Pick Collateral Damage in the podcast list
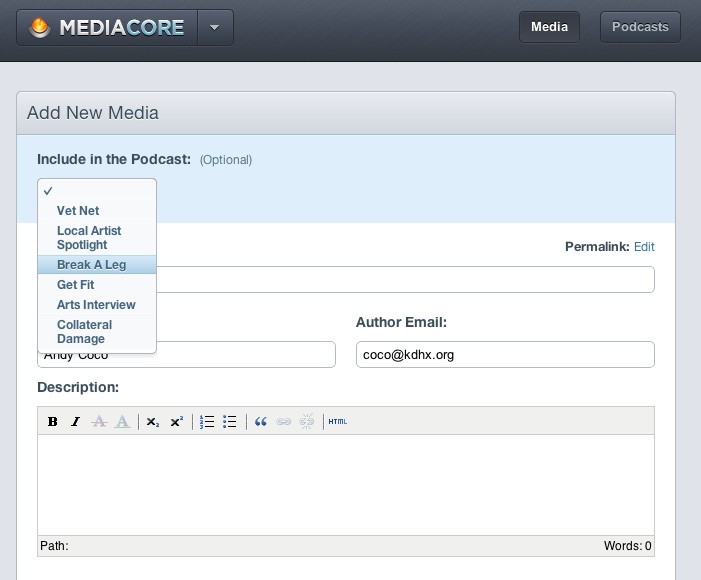701x580 pixels. coord(85,332)
